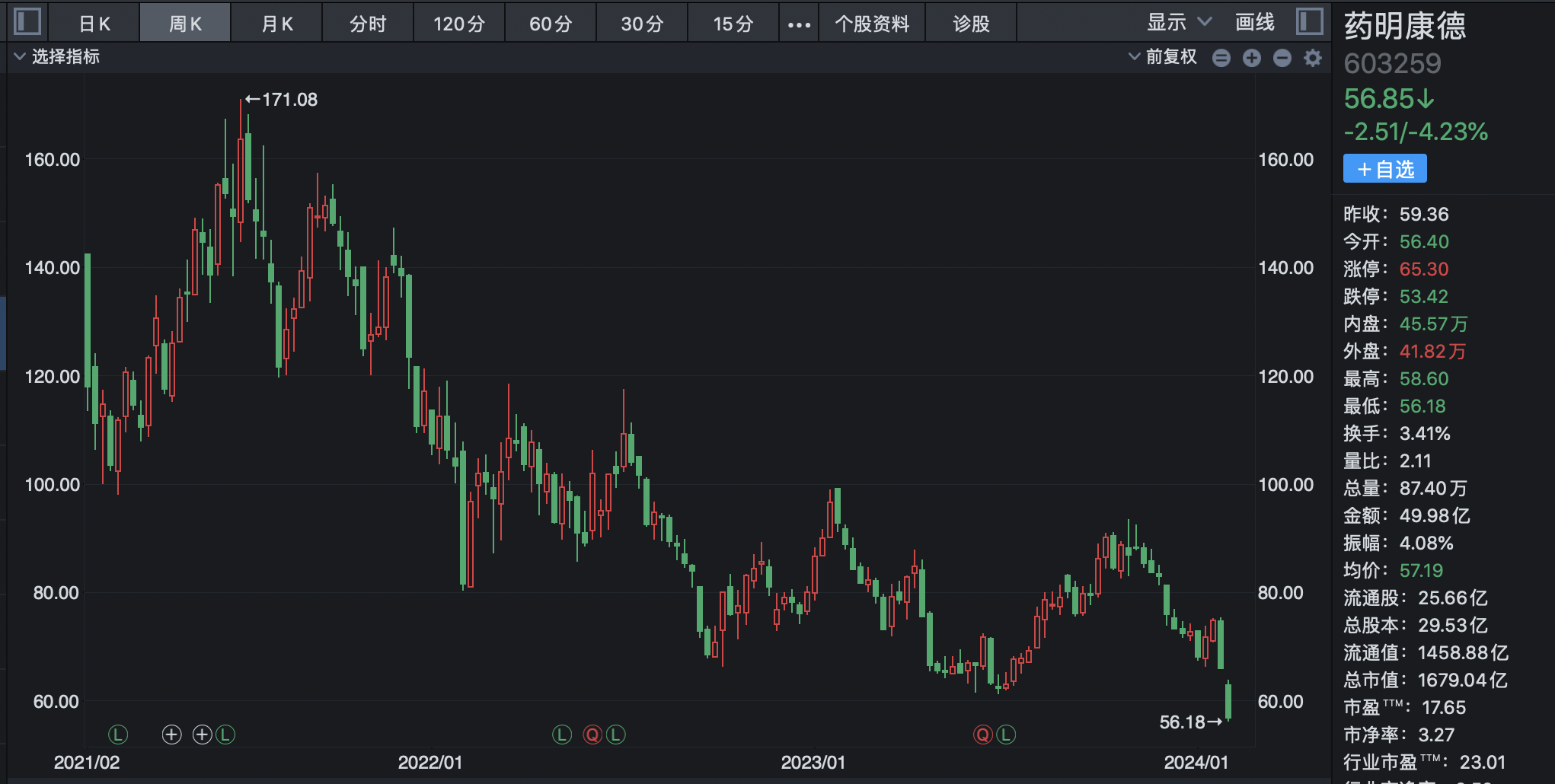Switch to the 月K tab

pyautogui.click(x=276, y=23)
